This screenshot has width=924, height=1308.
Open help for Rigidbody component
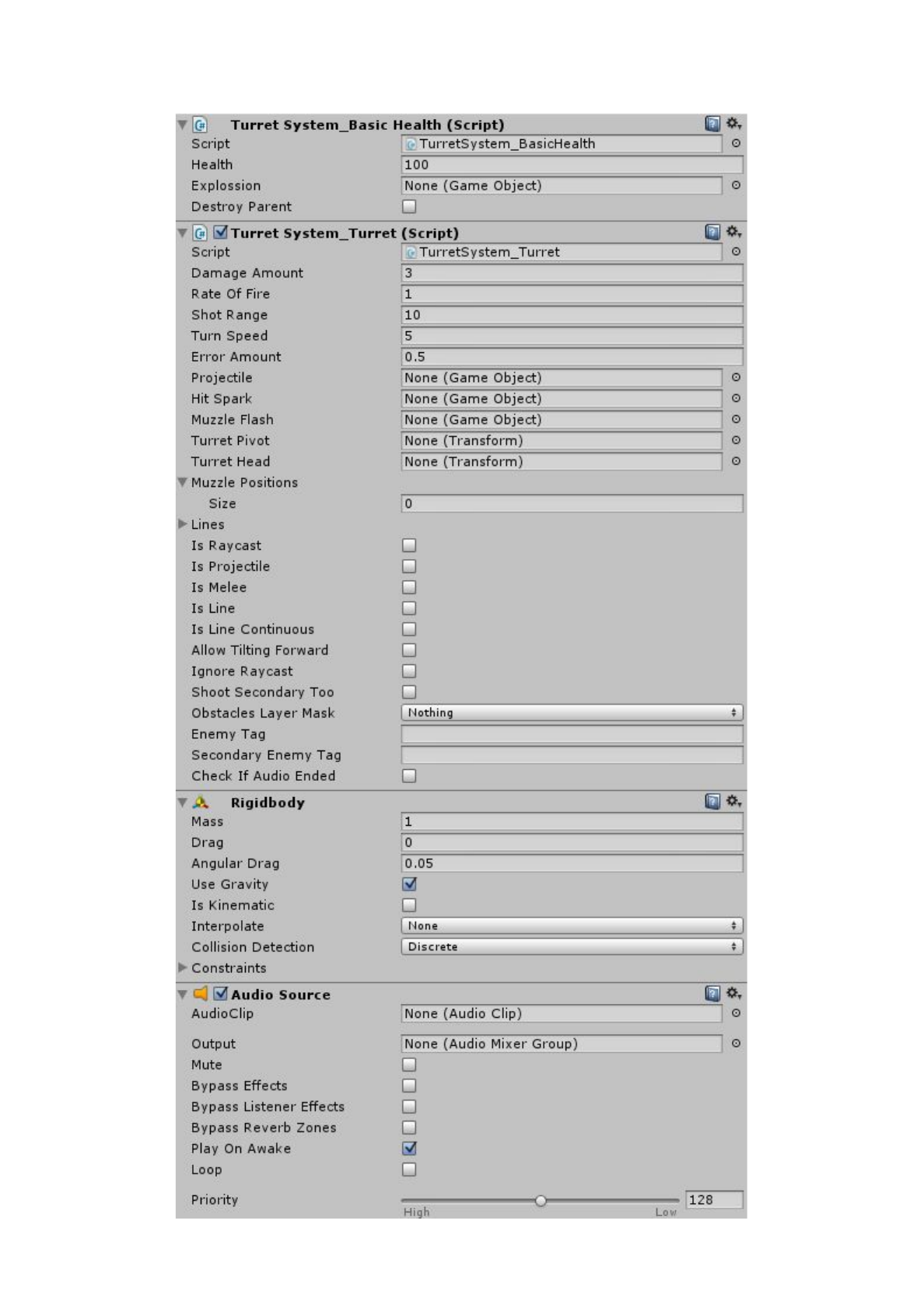click(x=712, y=801)
